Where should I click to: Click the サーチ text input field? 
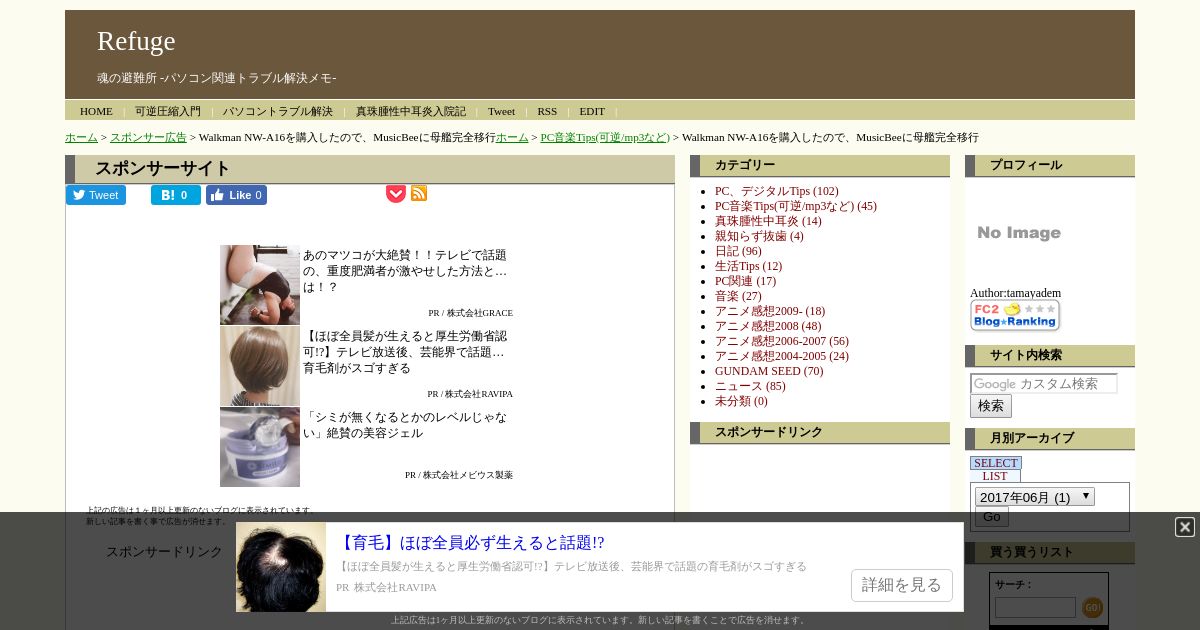point(1035,607)
